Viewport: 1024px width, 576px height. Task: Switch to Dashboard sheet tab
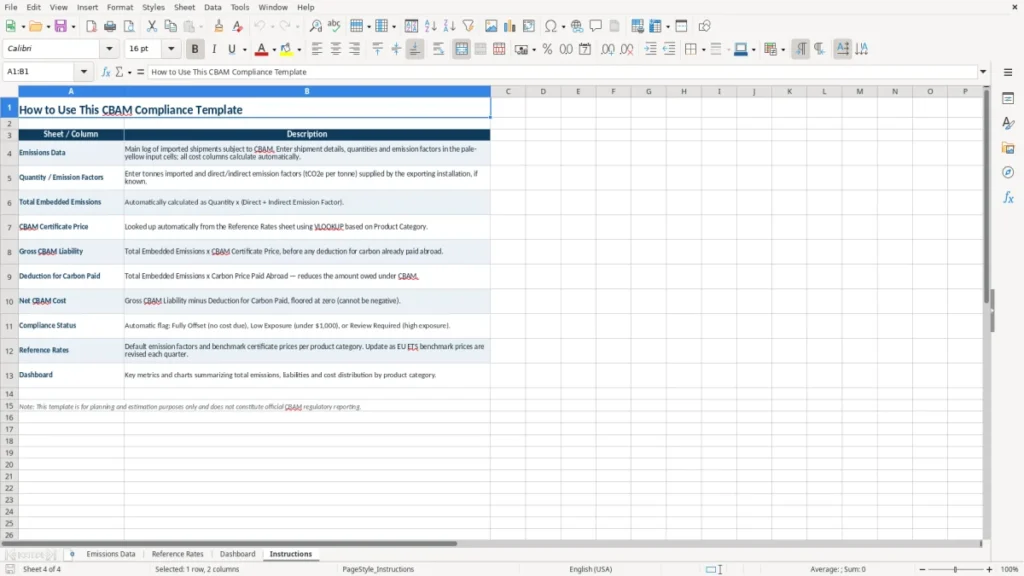[237, 554]
